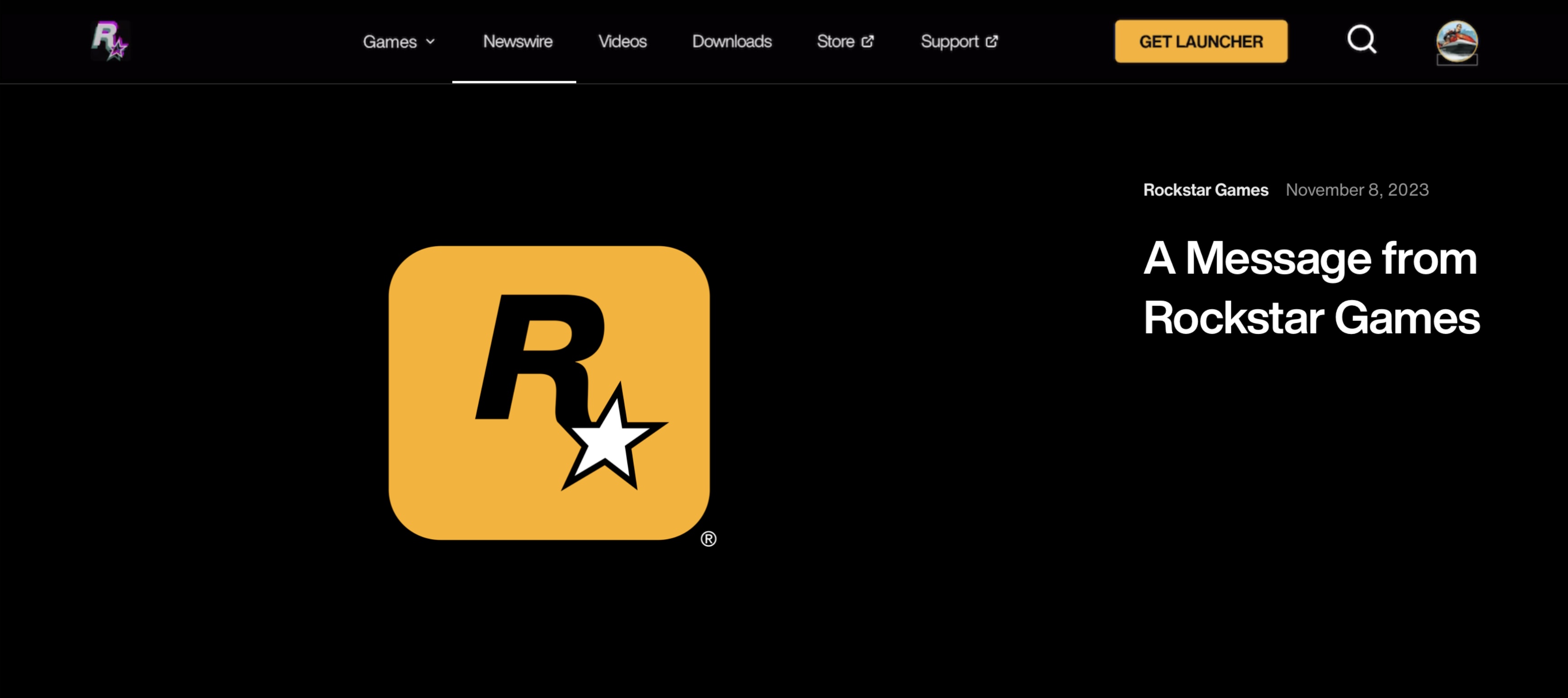The width and height of the screenshot is (1568, 698).
Task: Open the search magnifier icon
Action: pyautogui.click(x=1362, y=40)
